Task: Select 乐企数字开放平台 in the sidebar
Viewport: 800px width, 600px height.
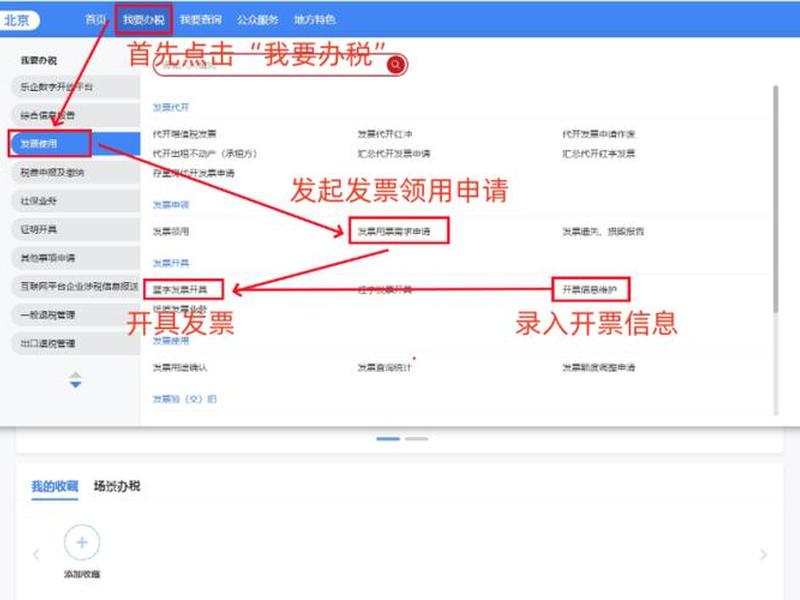Action: pos(76,87)
